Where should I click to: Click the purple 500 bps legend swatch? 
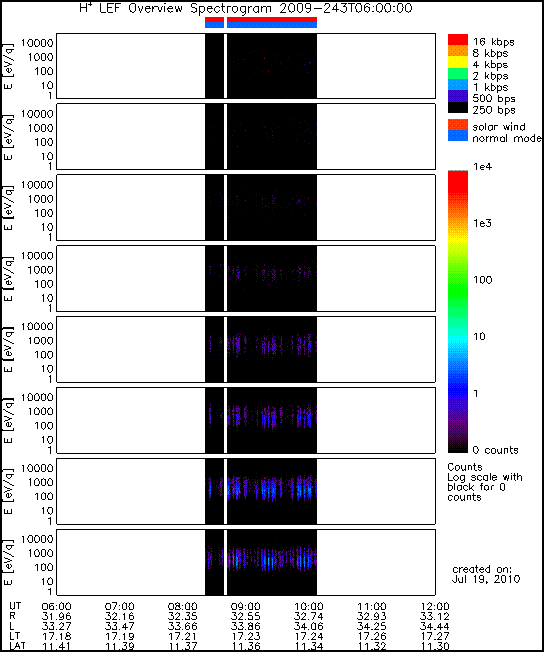(x=457, y=96)
